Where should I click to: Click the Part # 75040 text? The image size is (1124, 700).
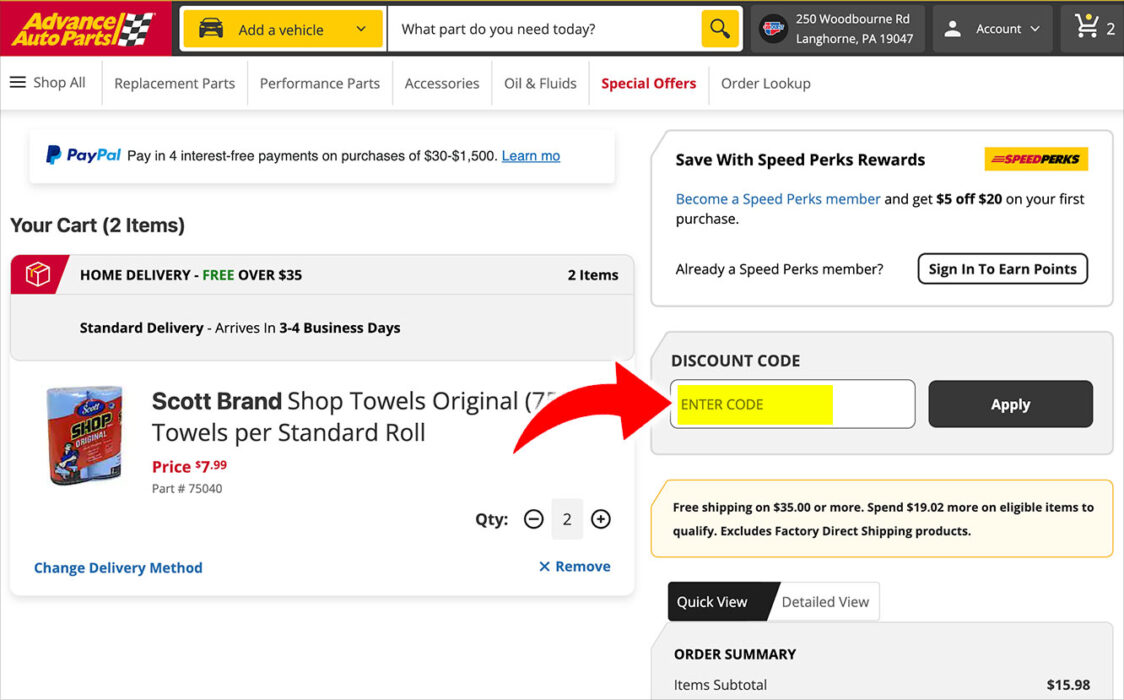pos(187,489)
